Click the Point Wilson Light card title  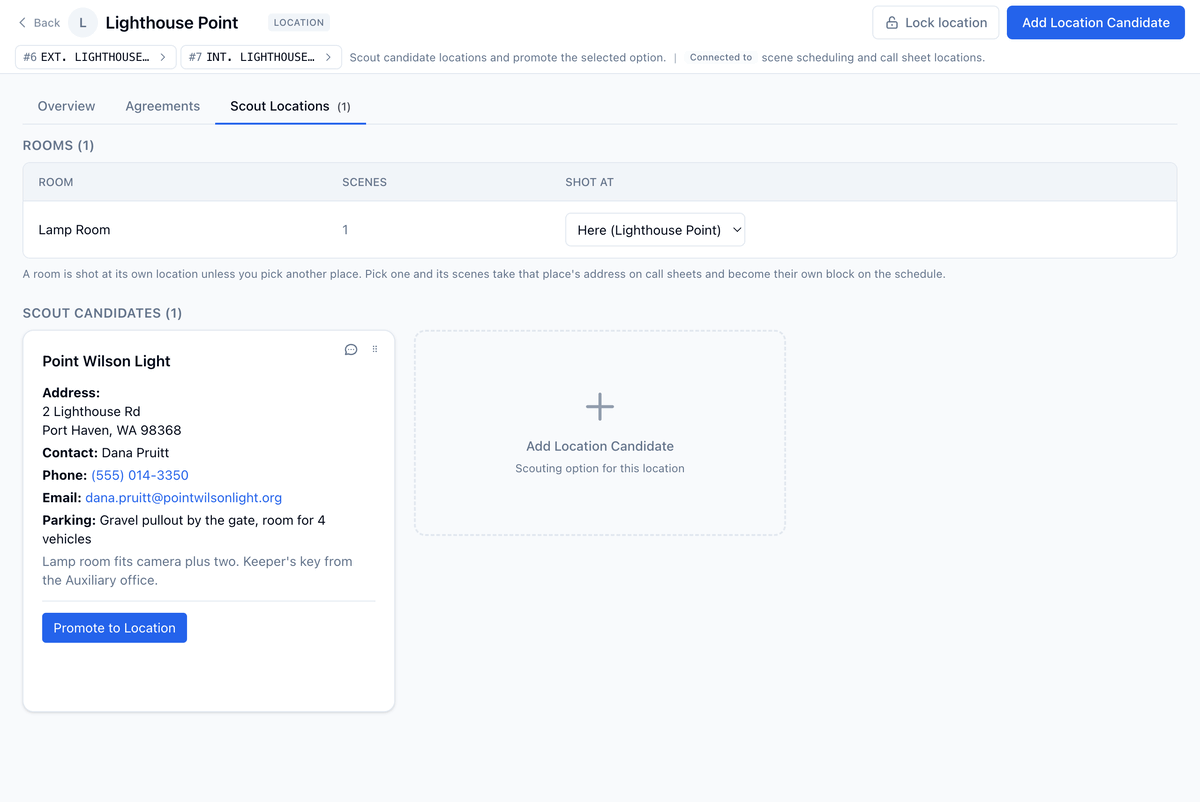pos(106,361)
